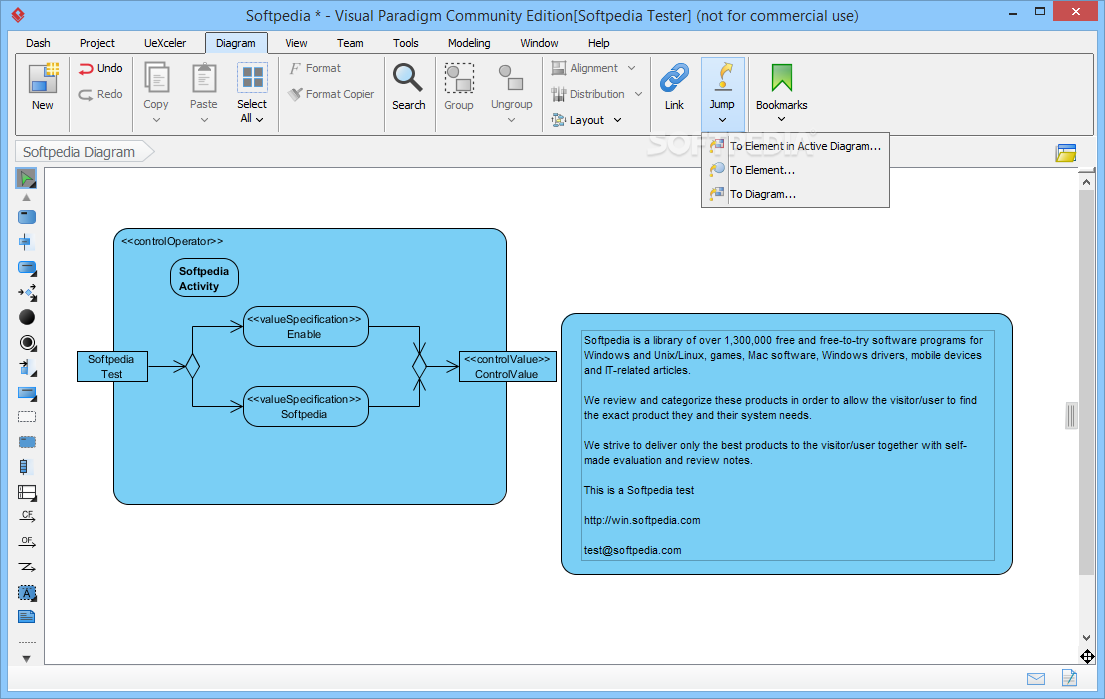1105x699 pixels.
Task: Click the palette scroll-down arrow
Action: (27, 660)
